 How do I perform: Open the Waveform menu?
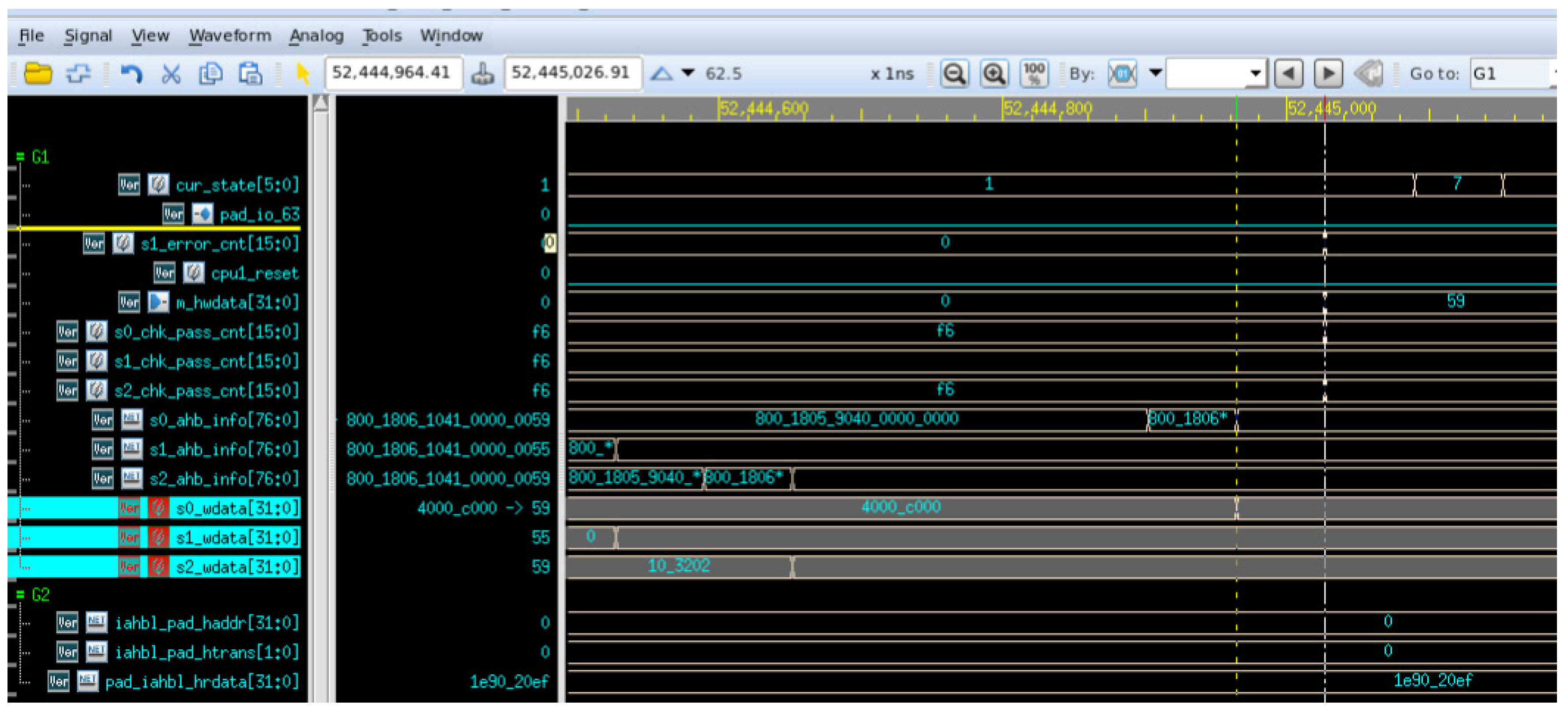(x=230, y=36)
